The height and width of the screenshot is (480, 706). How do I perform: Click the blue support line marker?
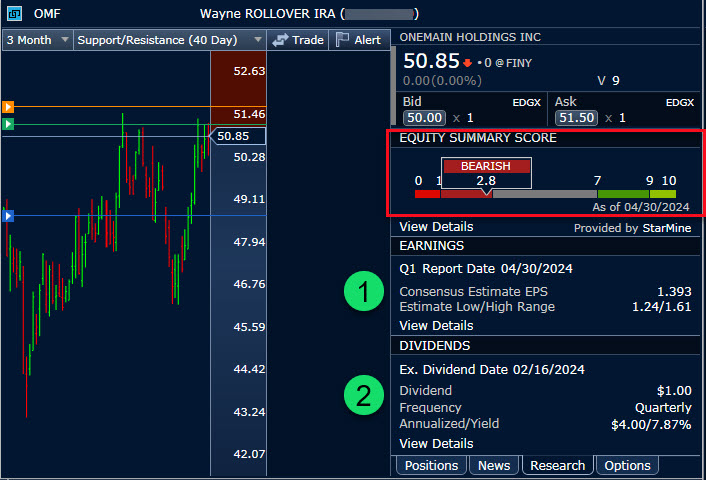(x=8, y=215)
